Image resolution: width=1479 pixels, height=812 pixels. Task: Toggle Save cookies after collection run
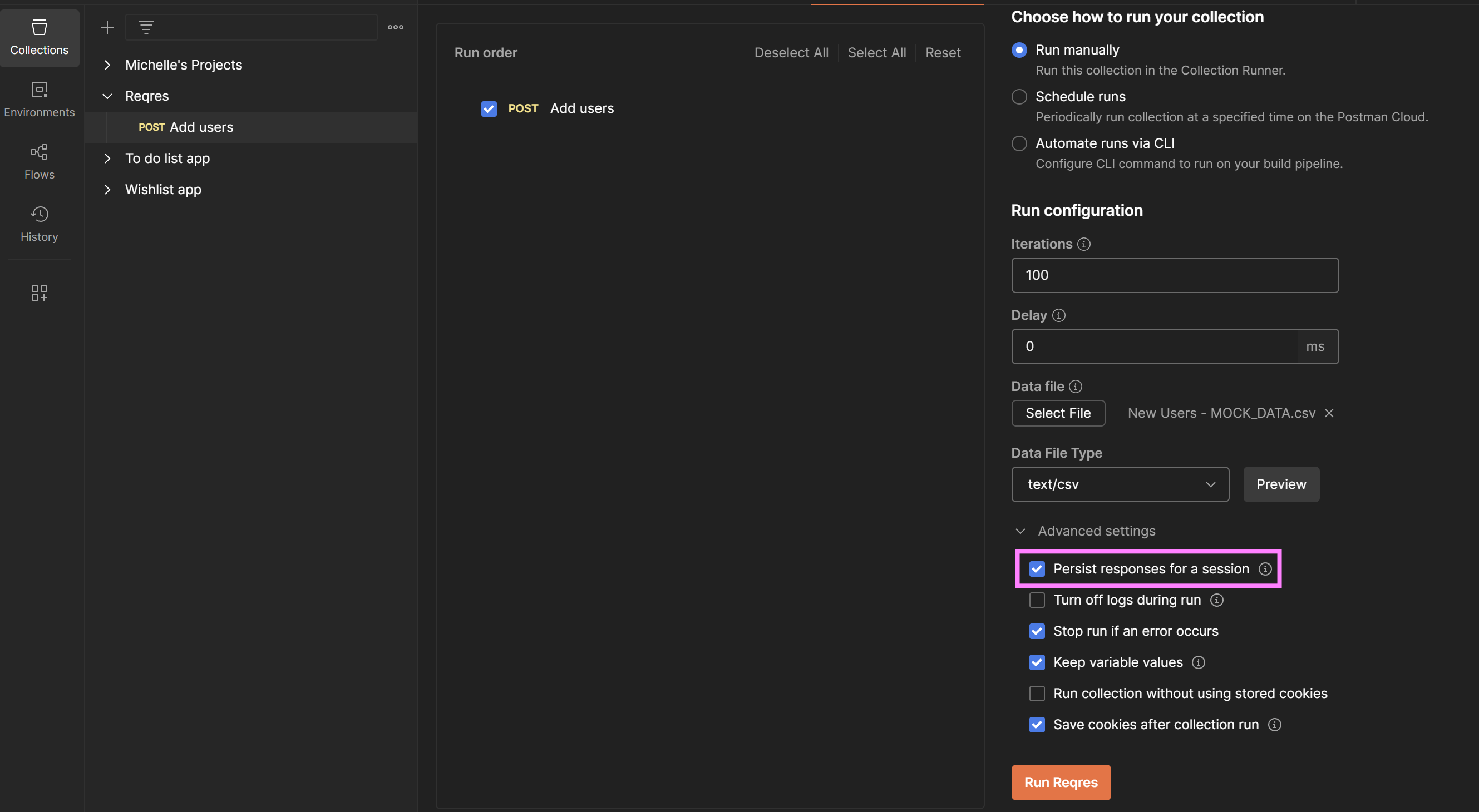coord(1037,725)
